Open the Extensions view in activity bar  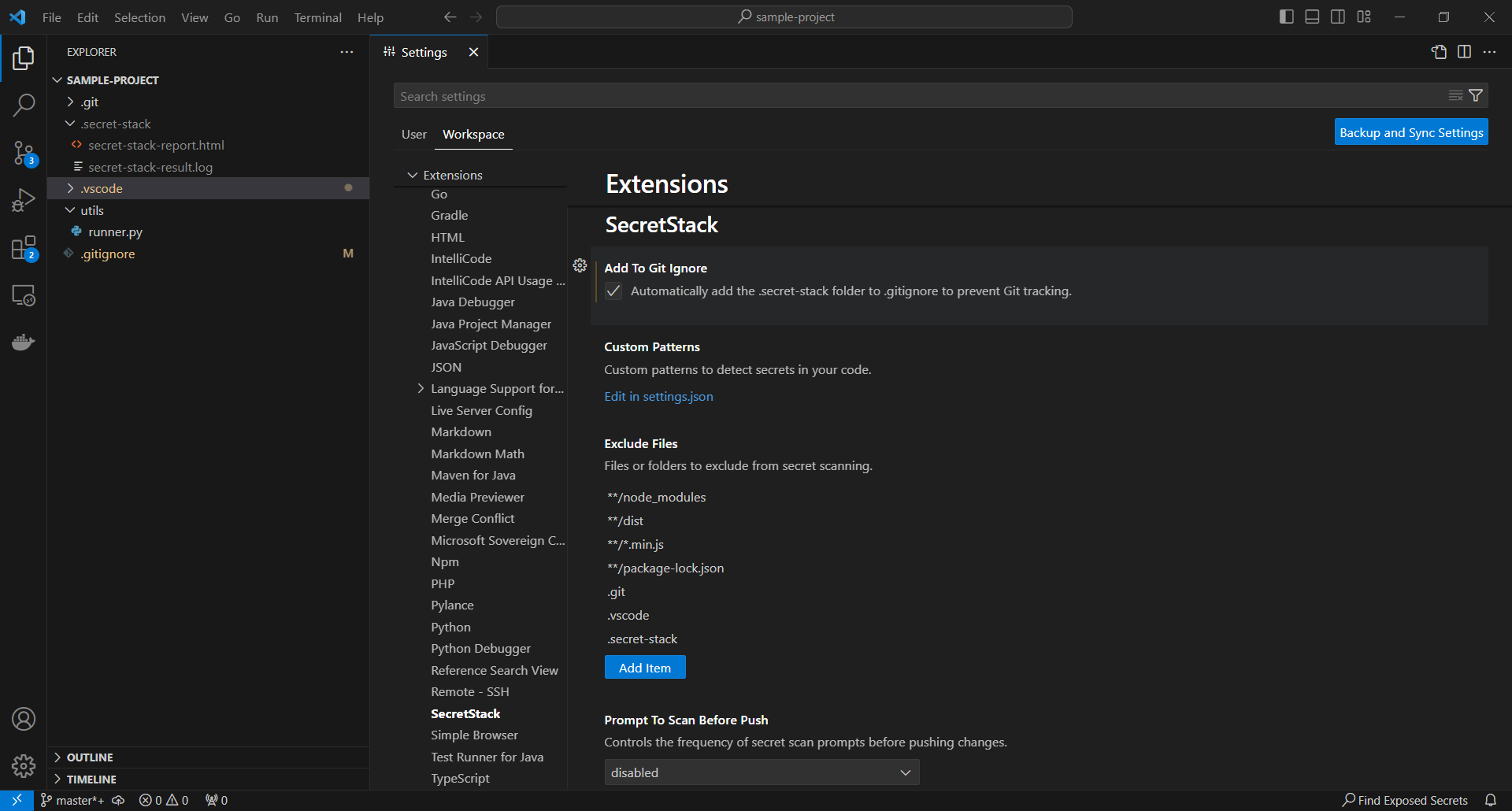point(24,248)
